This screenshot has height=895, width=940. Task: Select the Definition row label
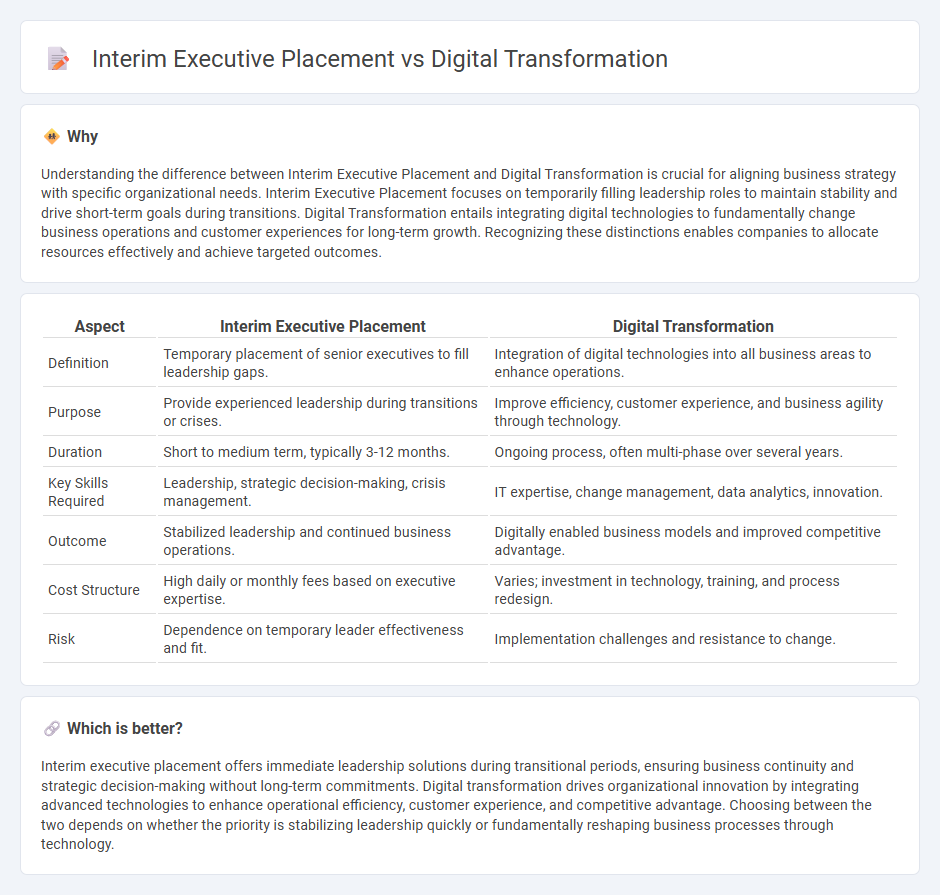(x=79, y=363)
